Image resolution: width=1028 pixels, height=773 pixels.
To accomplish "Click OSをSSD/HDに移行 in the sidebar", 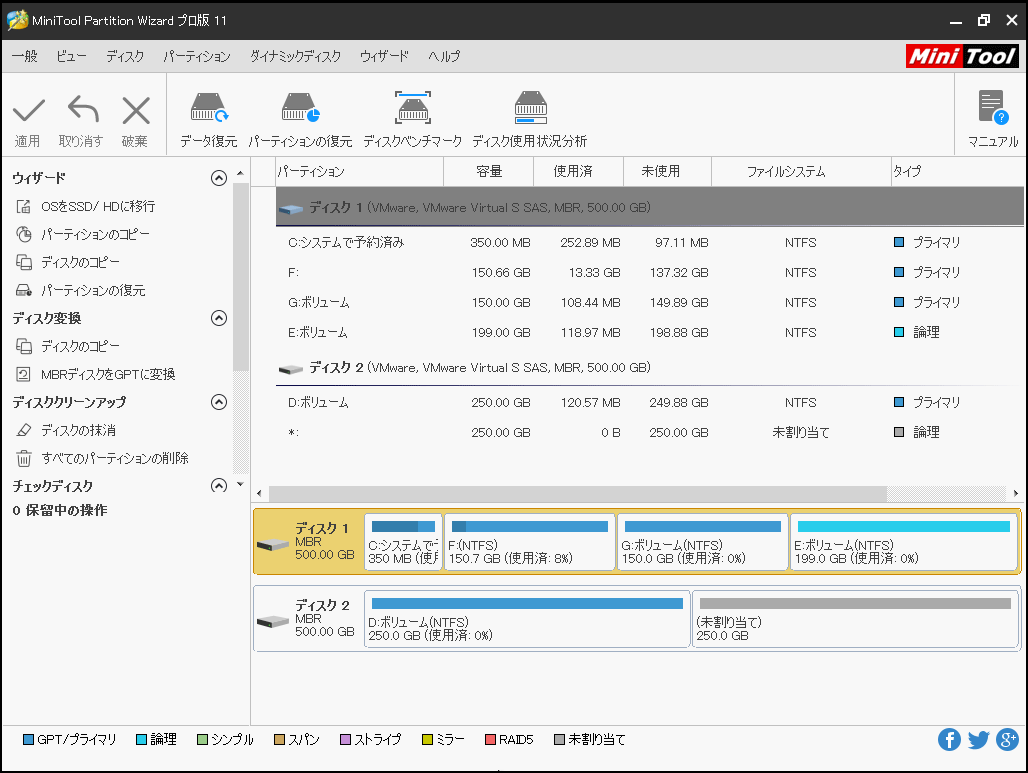I will pos(97,206).
